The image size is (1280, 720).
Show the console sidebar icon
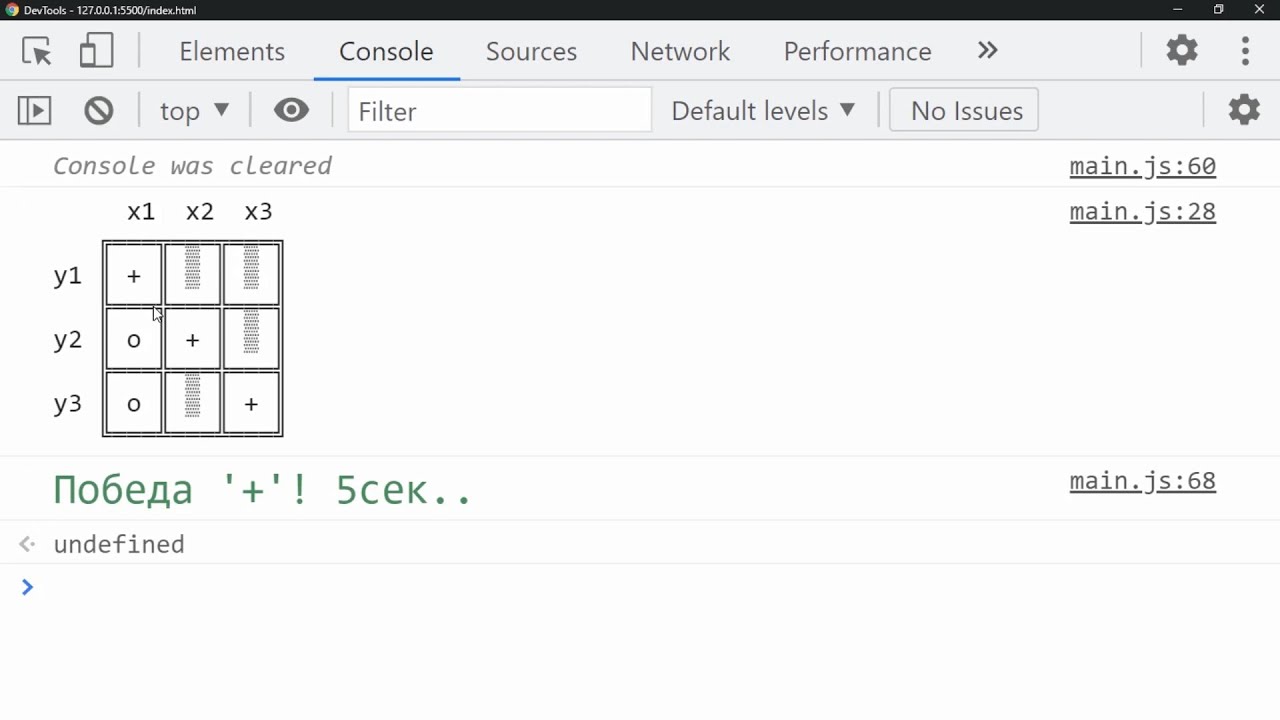coord(34,110)
